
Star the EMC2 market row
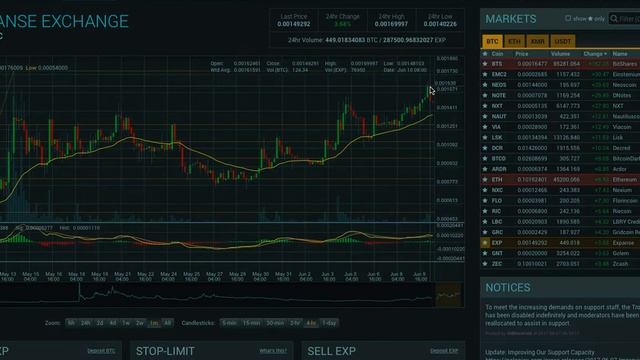[485, 74]
